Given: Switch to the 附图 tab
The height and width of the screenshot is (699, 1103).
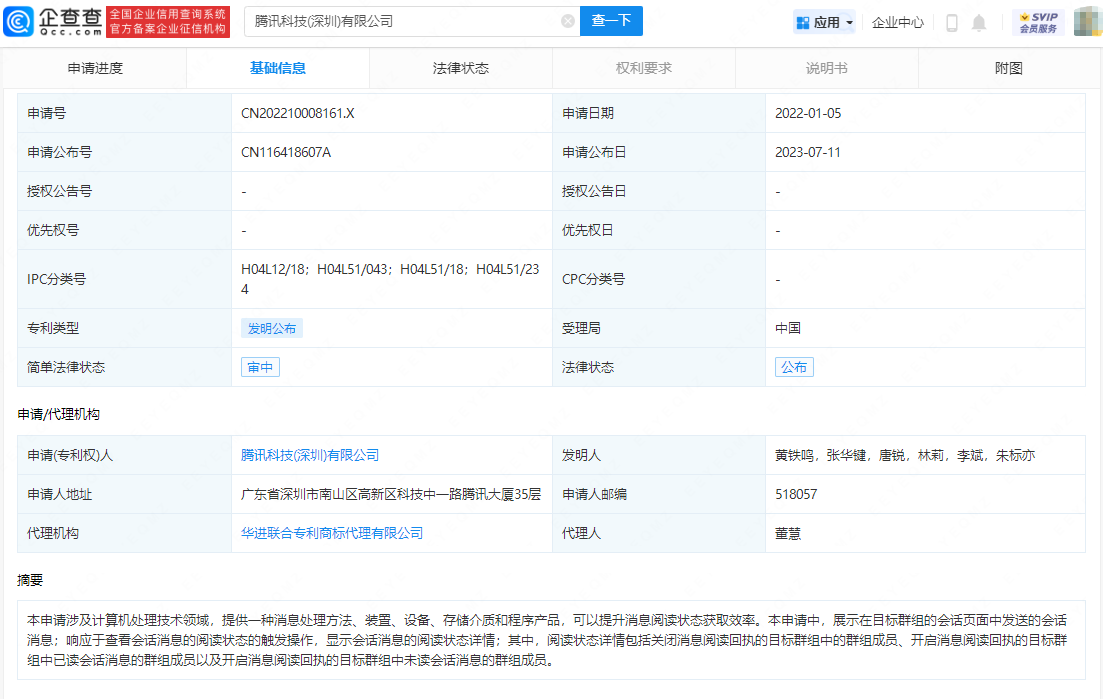Looking at the screenshot, I should point(1009,68).
